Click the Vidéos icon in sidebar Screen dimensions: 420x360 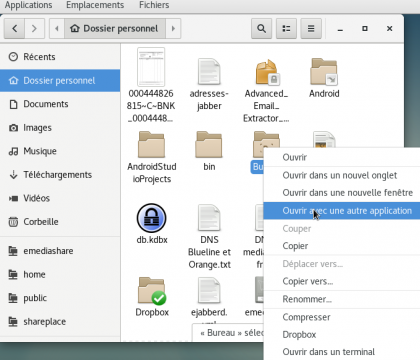click(13, 199)
